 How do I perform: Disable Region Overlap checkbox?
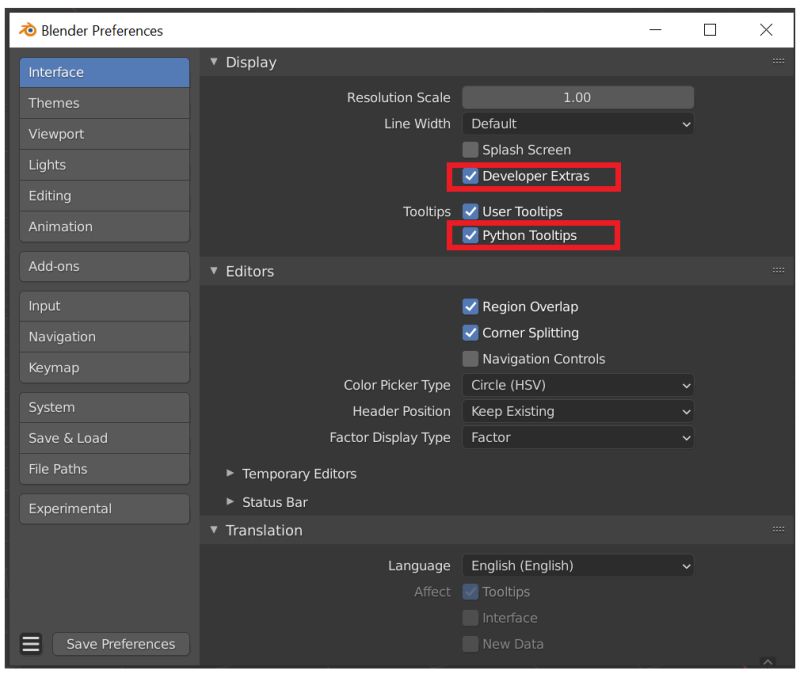click(470, 306)
